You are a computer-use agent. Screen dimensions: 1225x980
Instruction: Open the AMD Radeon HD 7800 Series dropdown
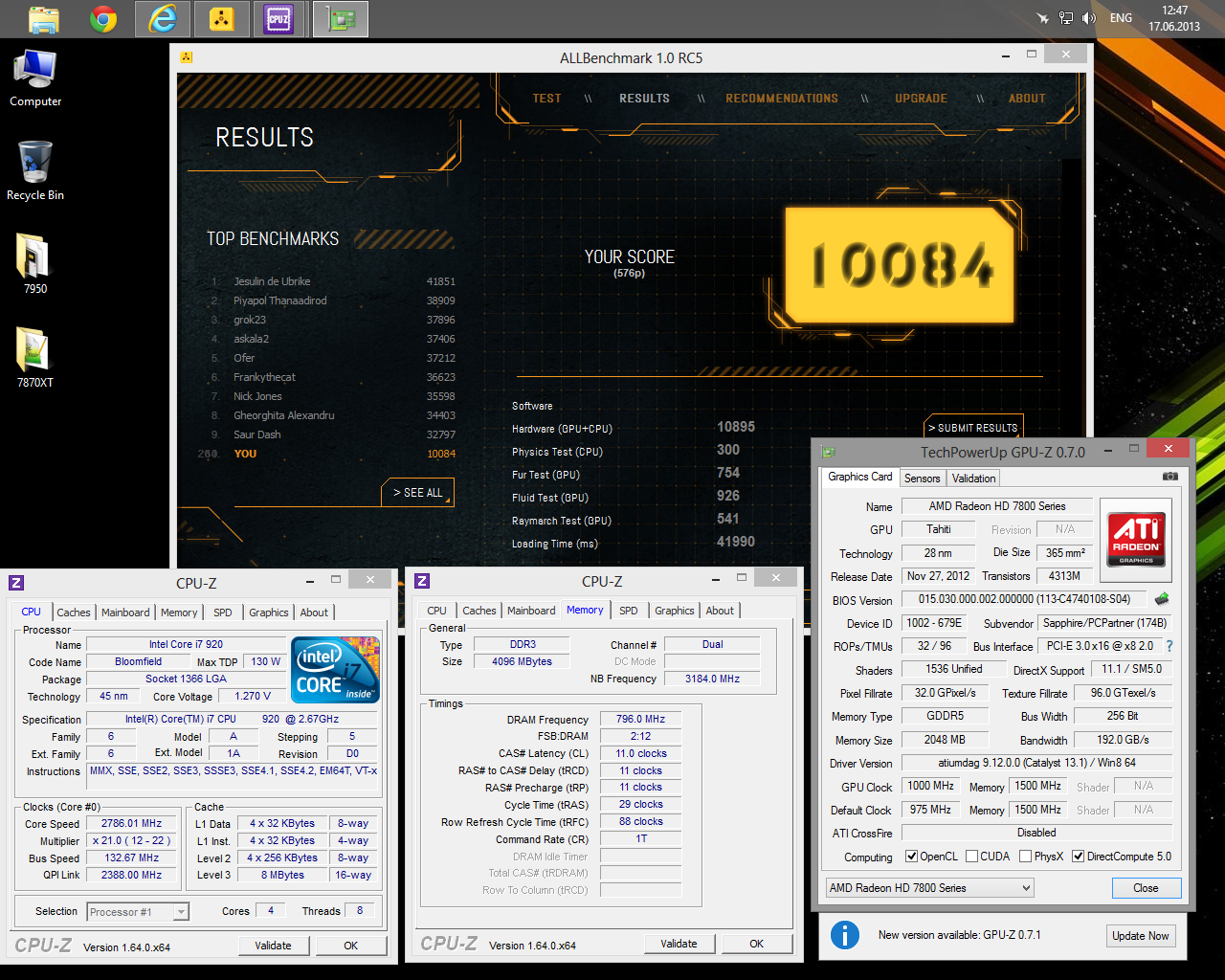pos(929,888)
